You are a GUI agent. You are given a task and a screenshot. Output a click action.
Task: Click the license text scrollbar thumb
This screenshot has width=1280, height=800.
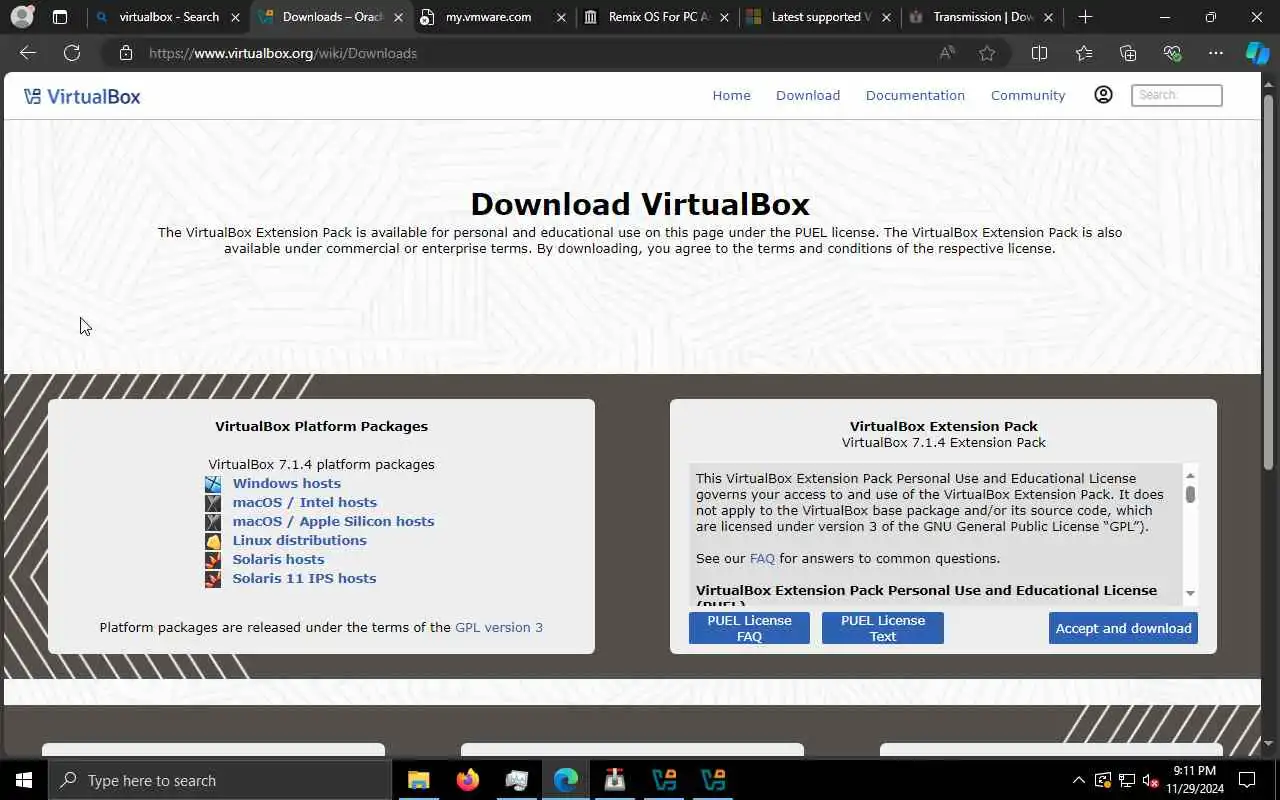[x=1190, y=494]
